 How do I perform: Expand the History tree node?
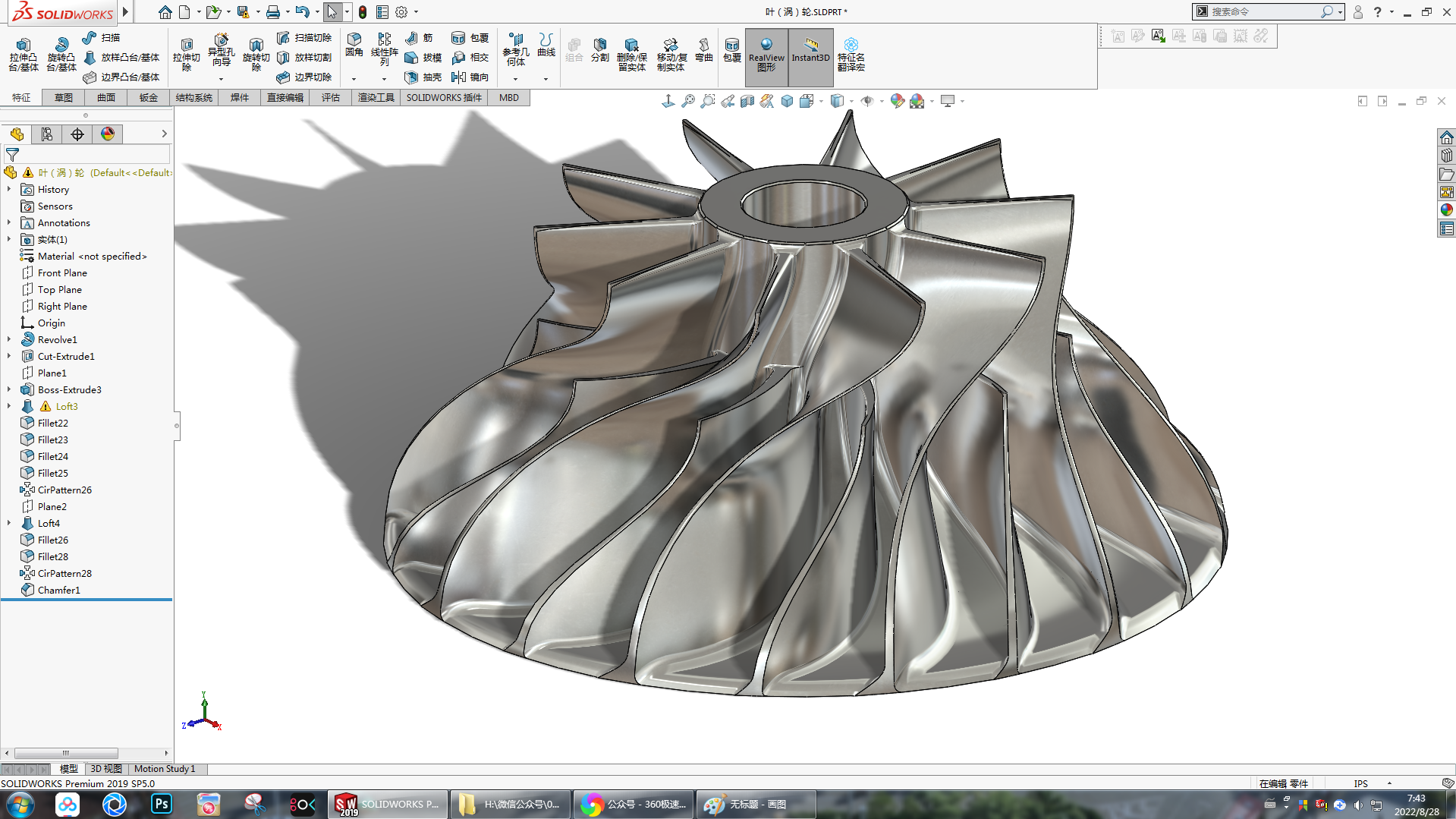coord(9,189)
